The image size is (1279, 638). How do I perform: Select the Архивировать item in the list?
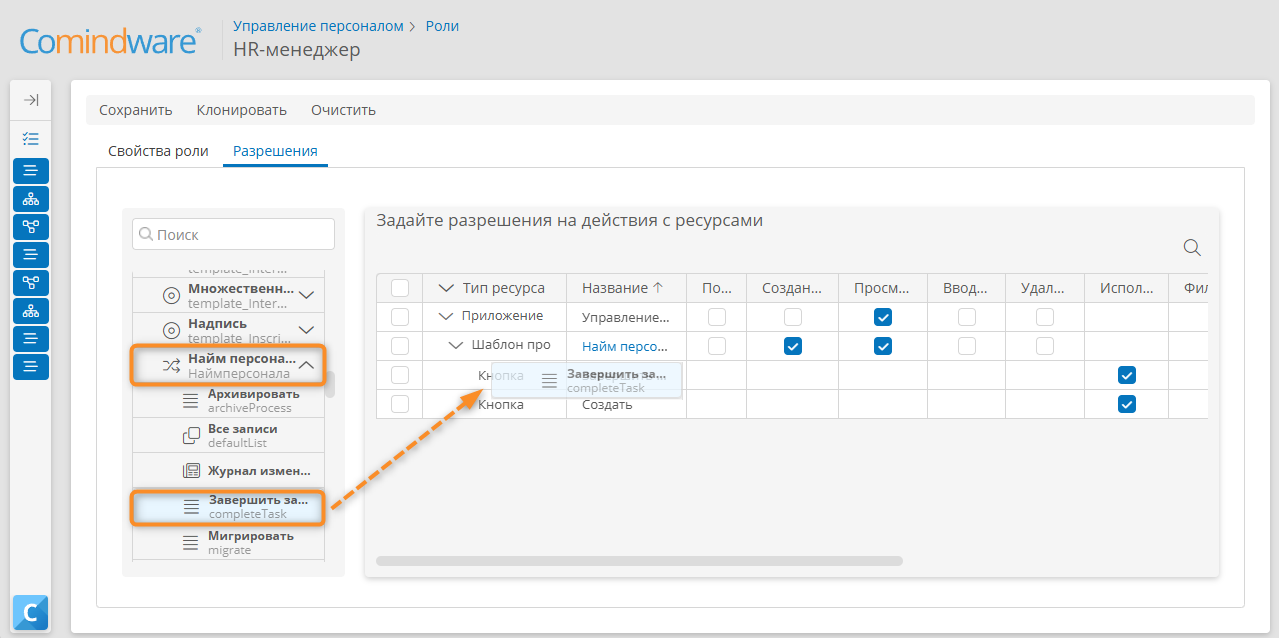tap(228, 400)
